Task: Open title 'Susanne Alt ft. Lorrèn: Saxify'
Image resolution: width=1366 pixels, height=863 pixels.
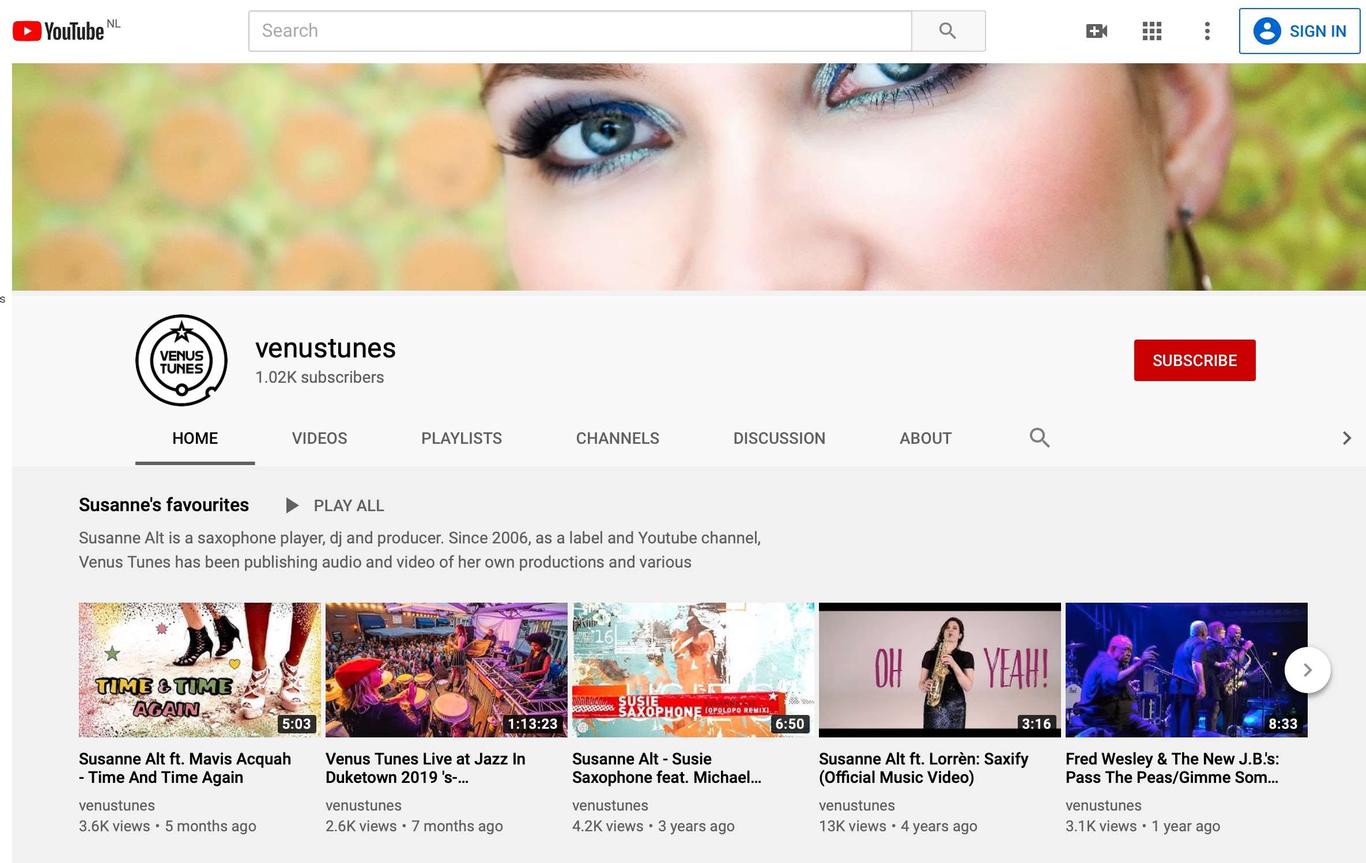Action: point(924,768)
